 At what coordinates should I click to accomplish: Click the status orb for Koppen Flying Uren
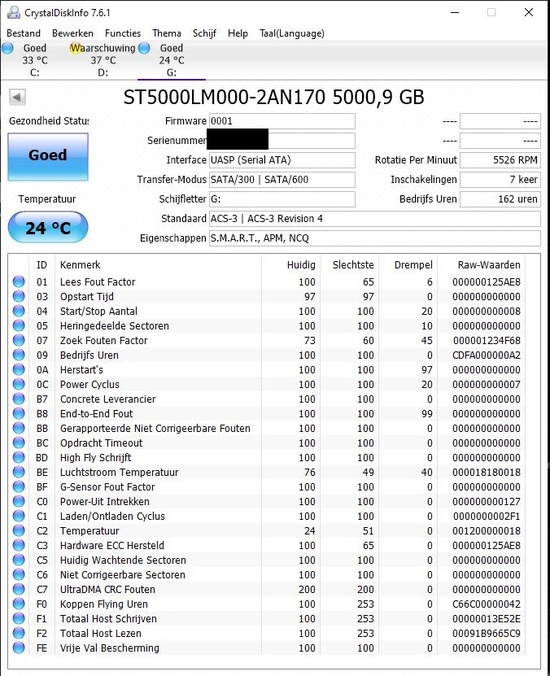[19, 604]
